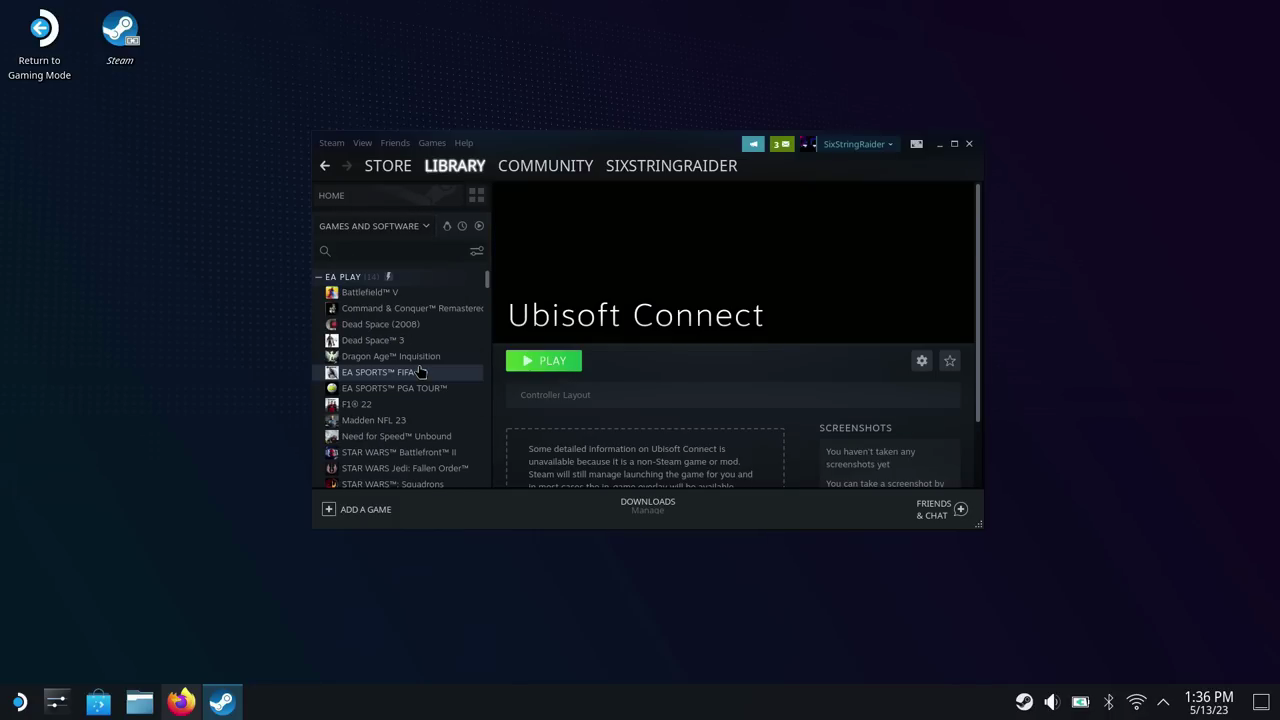The height and width of the screenshot is (720, 1280).
Task: Switch library to grid collections view
Action: point(476,195)
